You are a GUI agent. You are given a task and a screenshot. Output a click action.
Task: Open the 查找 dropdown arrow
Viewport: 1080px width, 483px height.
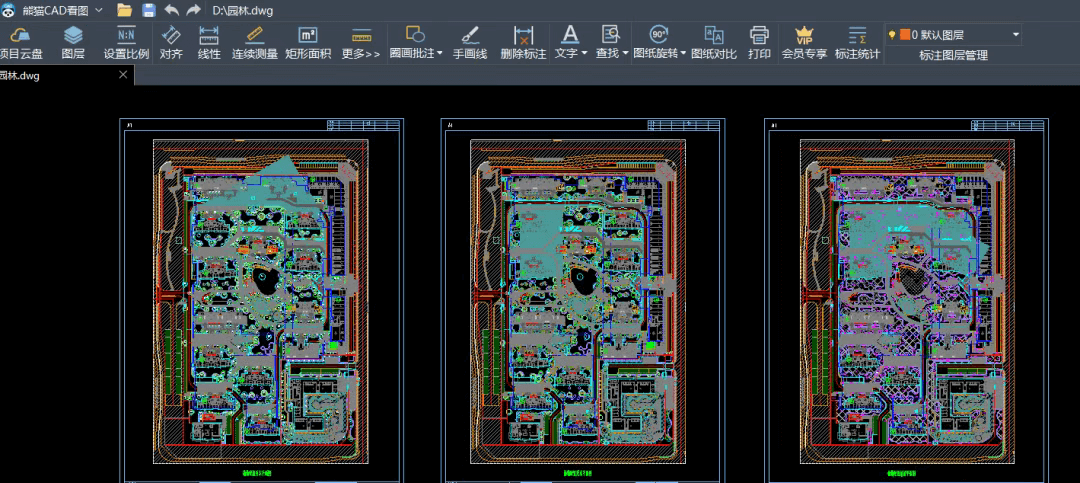pos(625,53)
